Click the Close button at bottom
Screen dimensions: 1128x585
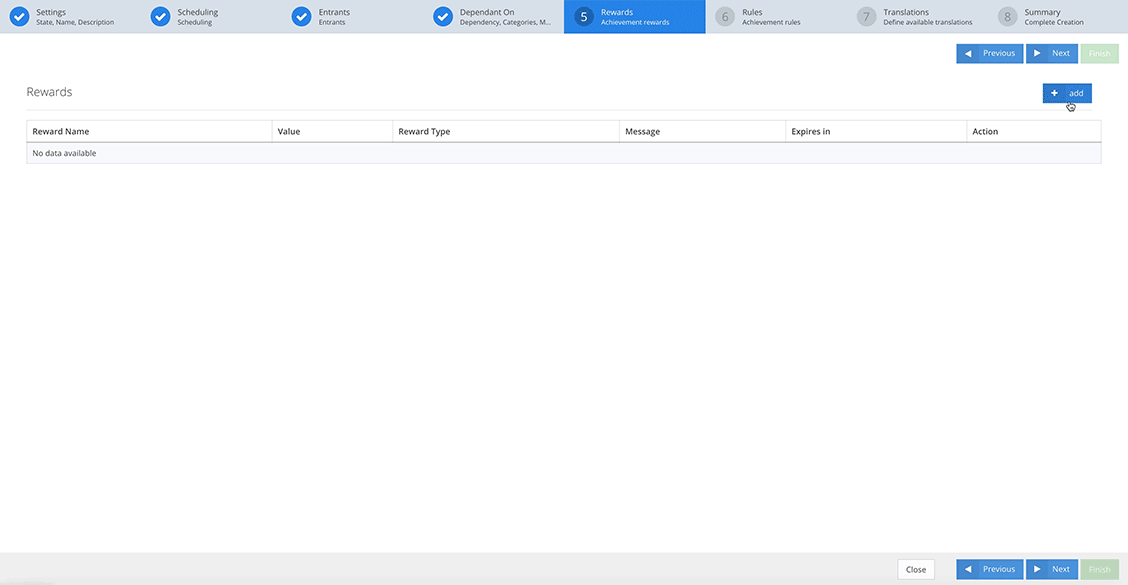tap(915, 569)
